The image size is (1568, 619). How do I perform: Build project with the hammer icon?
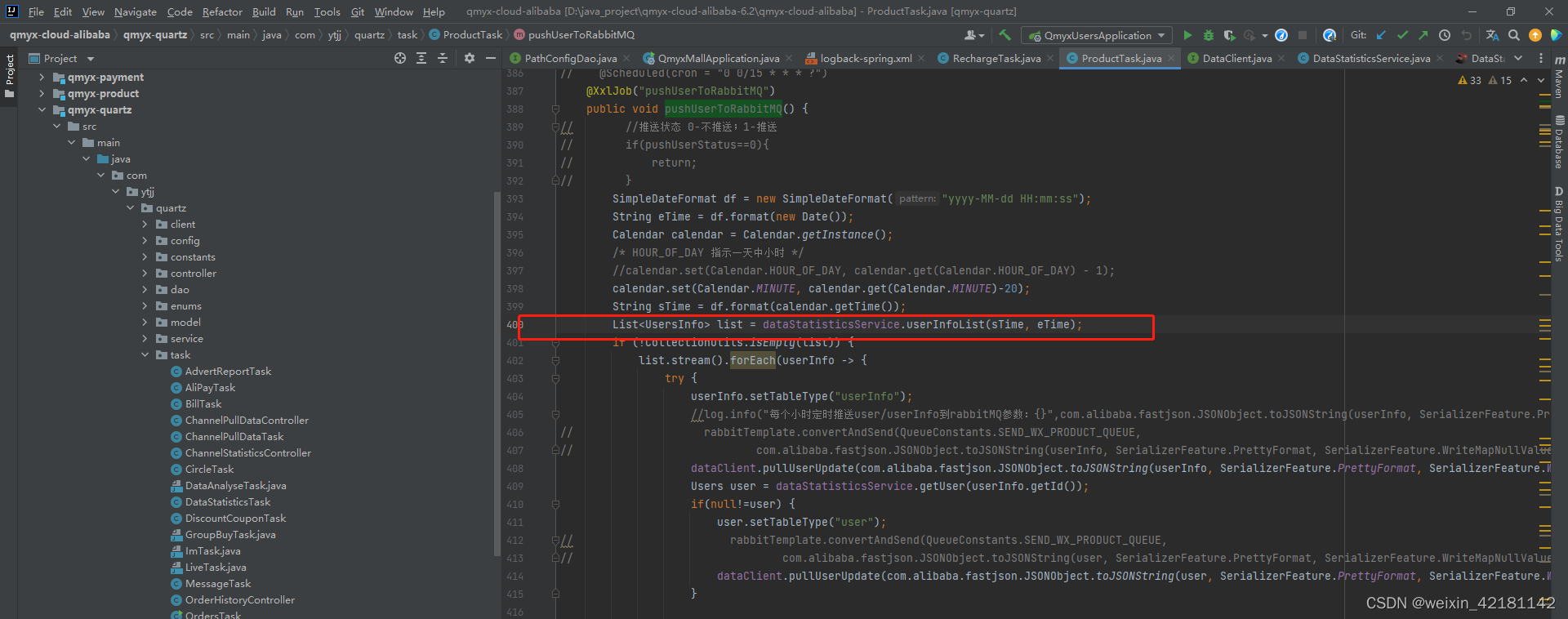[x=1004, y=35]
